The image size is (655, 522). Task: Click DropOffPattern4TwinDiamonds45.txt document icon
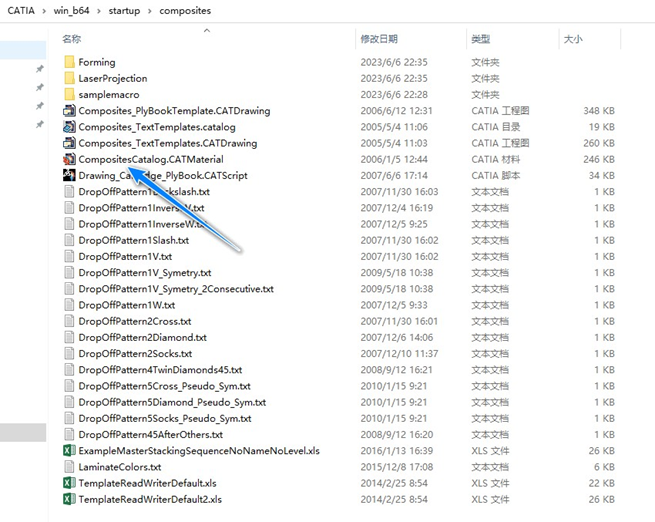[x=69, y=370]
